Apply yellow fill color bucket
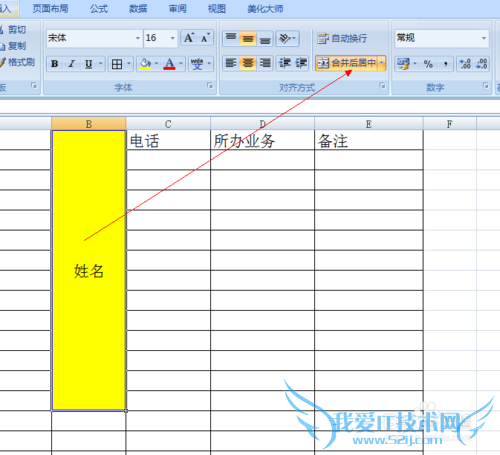The width and height of the screenshot is (500, 455). pos(145,64)
